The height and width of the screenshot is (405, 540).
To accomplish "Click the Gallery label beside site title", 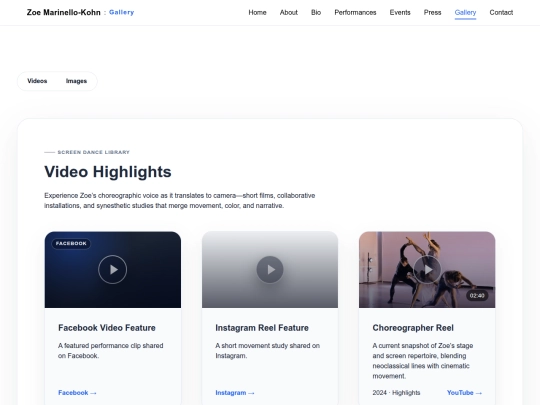I will coord(122,12).
